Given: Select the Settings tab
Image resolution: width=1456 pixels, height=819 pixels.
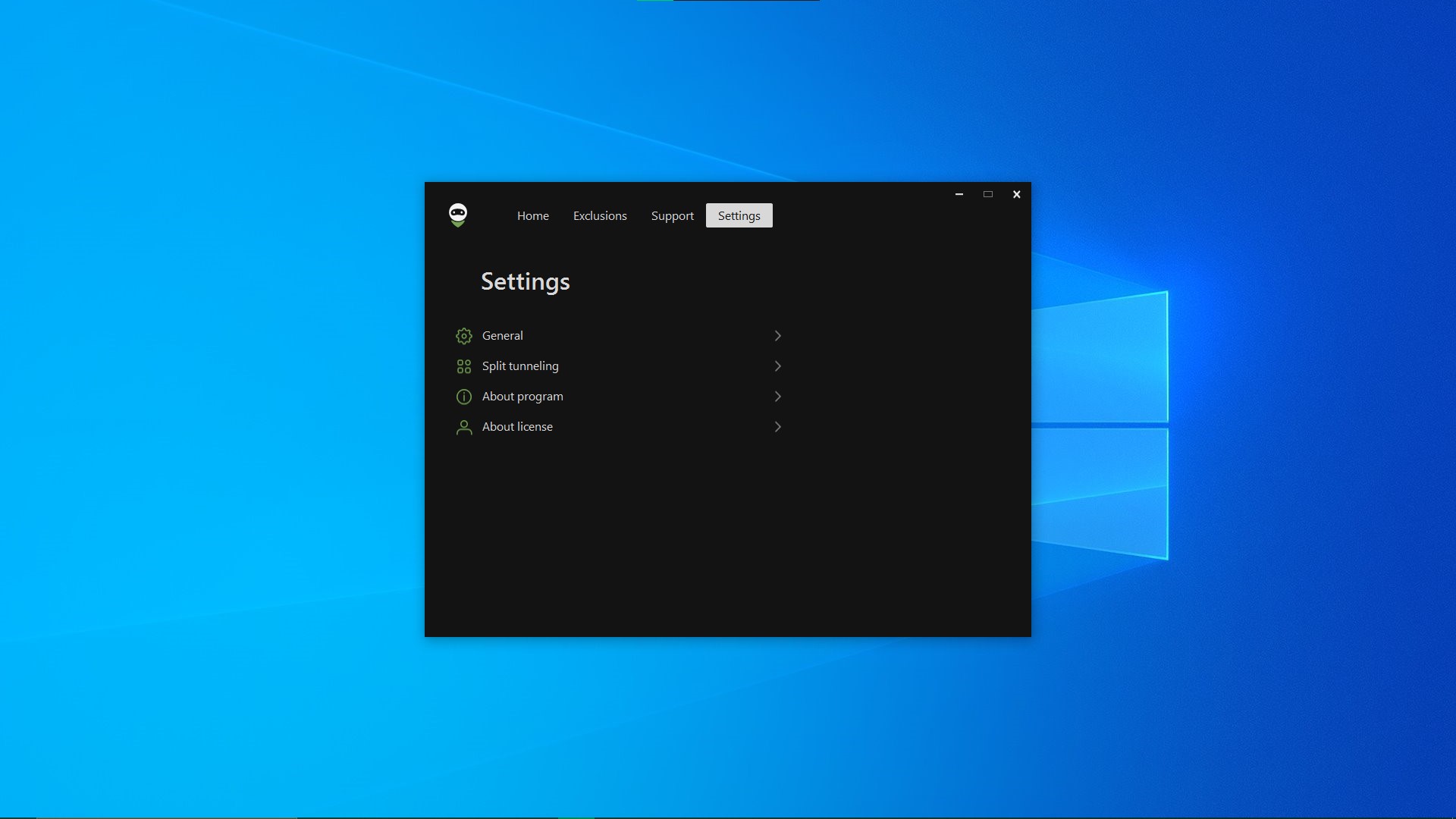Looking at the screenshot, I should (x=739, y=216).
